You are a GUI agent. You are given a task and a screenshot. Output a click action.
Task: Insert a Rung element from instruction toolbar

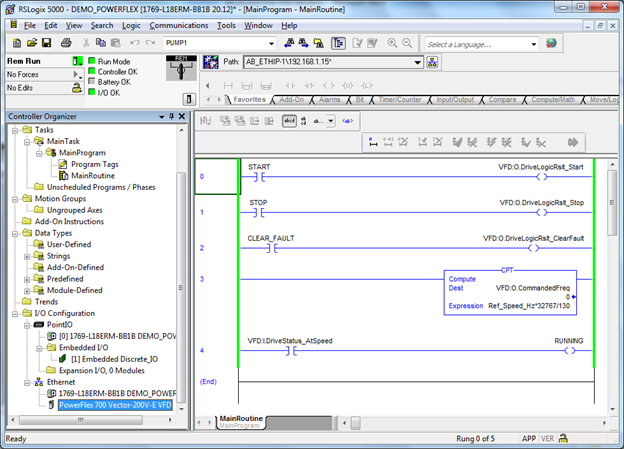(x=228, y=86)
